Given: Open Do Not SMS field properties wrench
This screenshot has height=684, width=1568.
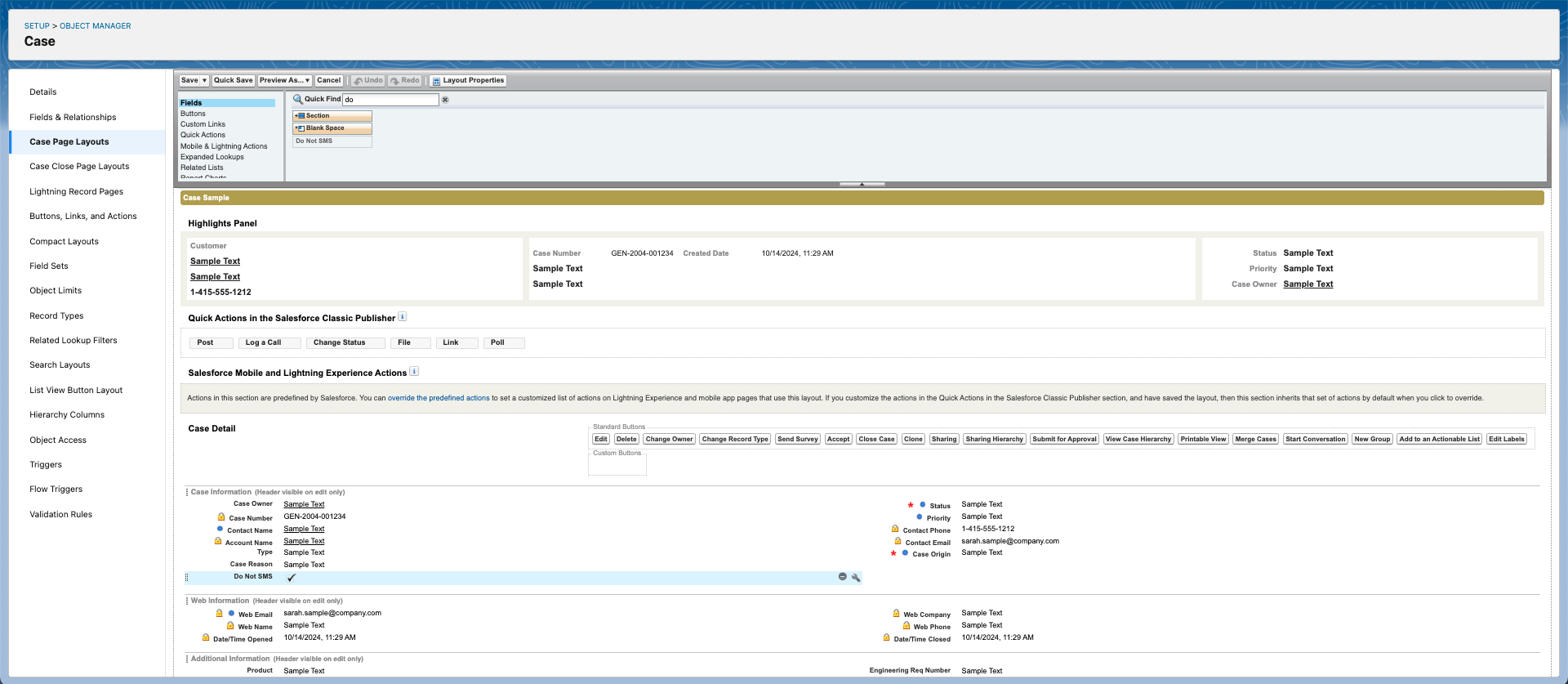Looking at the screenshot, I should (856, 577).
